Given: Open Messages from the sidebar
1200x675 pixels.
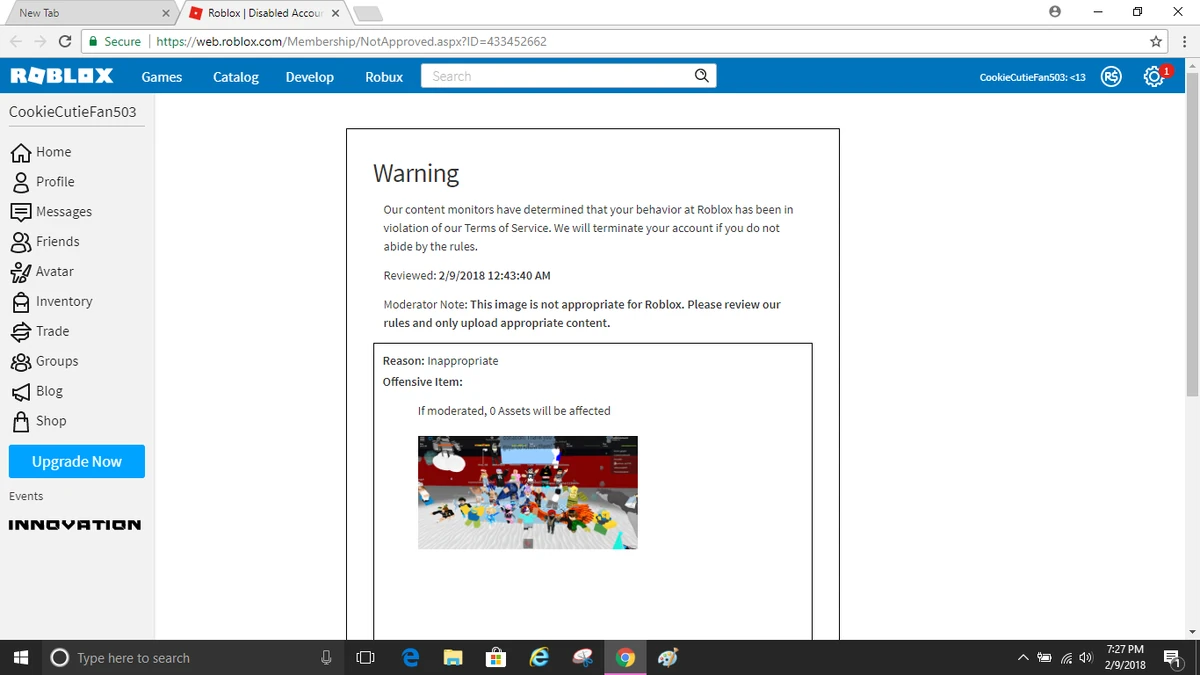Looking at the screenshot, I should coord(20,211).
